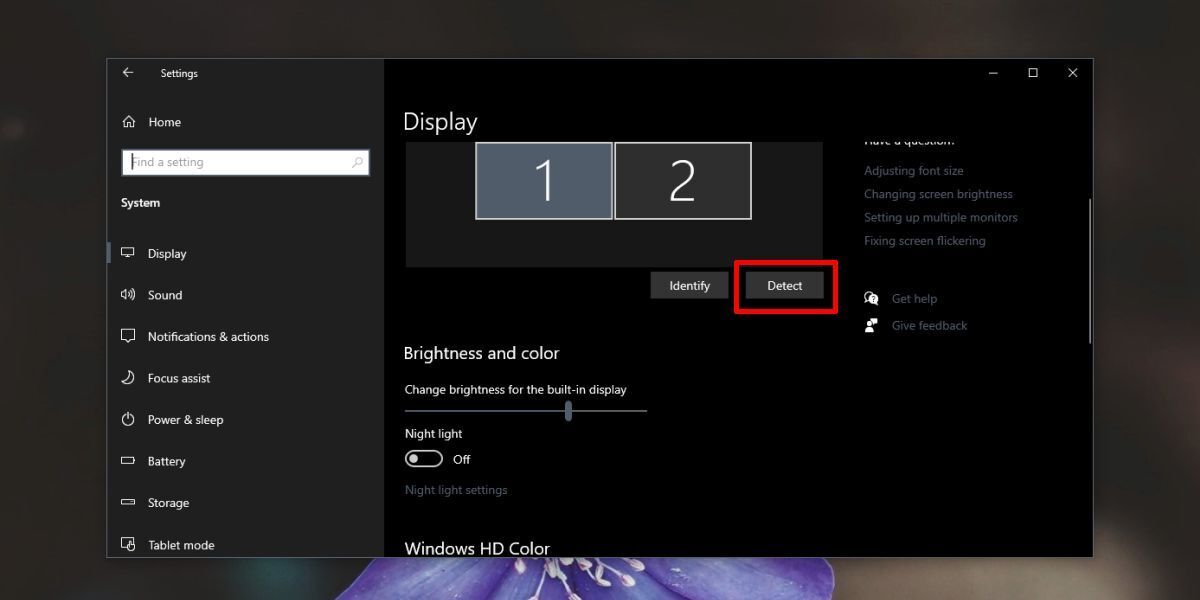1200x600 pixels.
Task: Open the Setting up multiple monitors link
Action: click(x=941, y=217)
